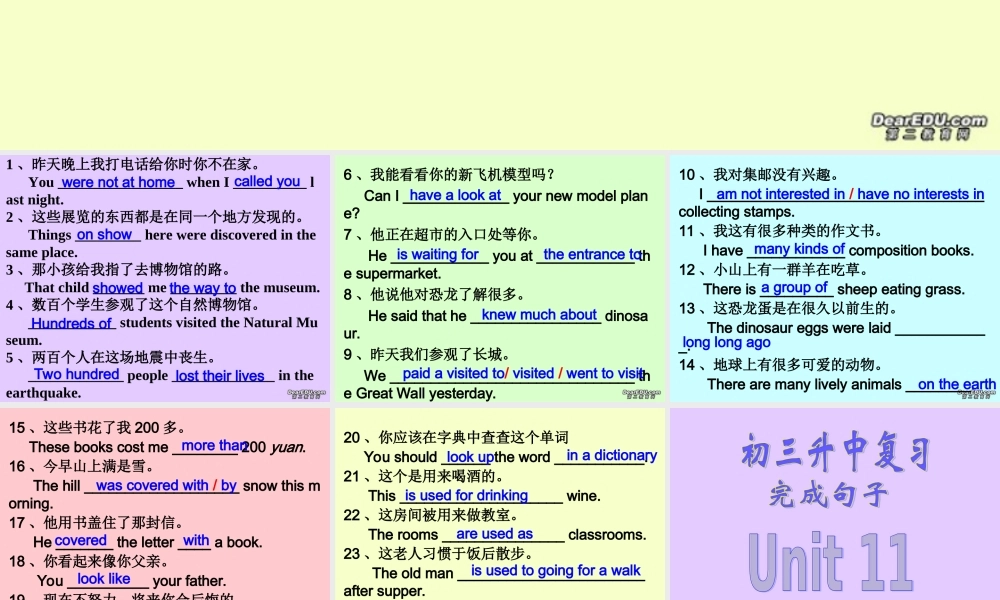
Task: Click sentence 5 "两百个人在这场地震中丧生"
Action: click(119, 357)
